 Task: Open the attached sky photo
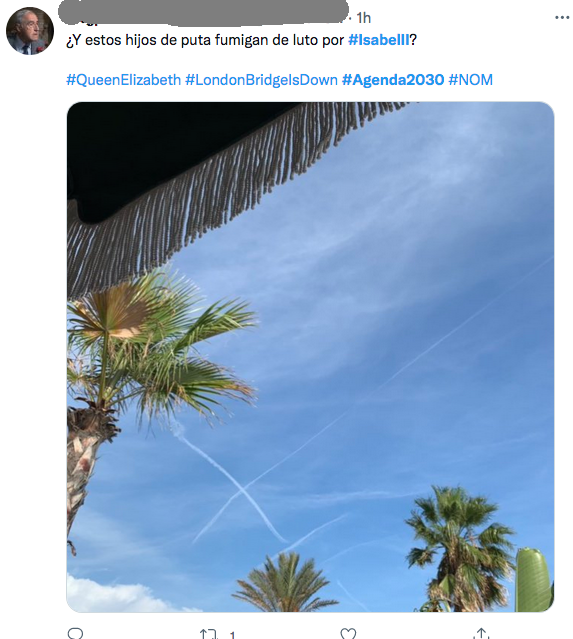(x=310, y=357)
